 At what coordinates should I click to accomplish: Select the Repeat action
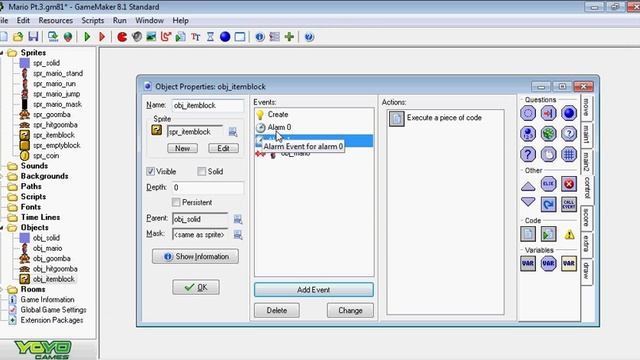(548, 204)
